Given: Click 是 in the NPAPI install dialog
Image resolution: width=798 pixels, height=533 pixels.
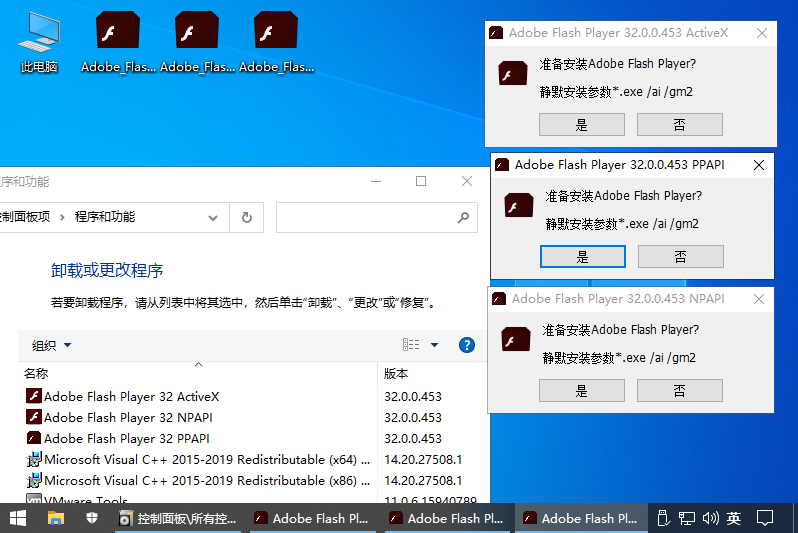Looking at the screenshot, I should click(581, 391).
